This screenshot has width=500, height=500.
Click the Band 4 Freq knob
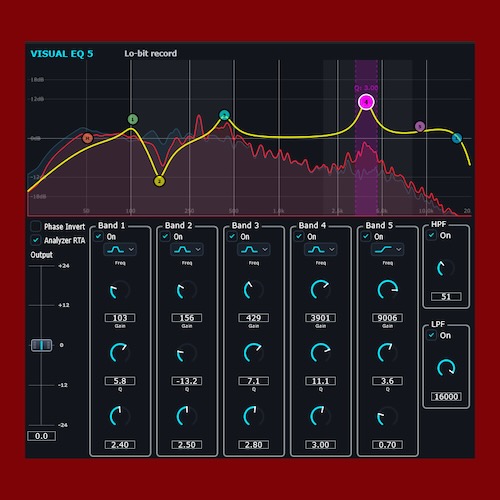click(x=321, y=290)
